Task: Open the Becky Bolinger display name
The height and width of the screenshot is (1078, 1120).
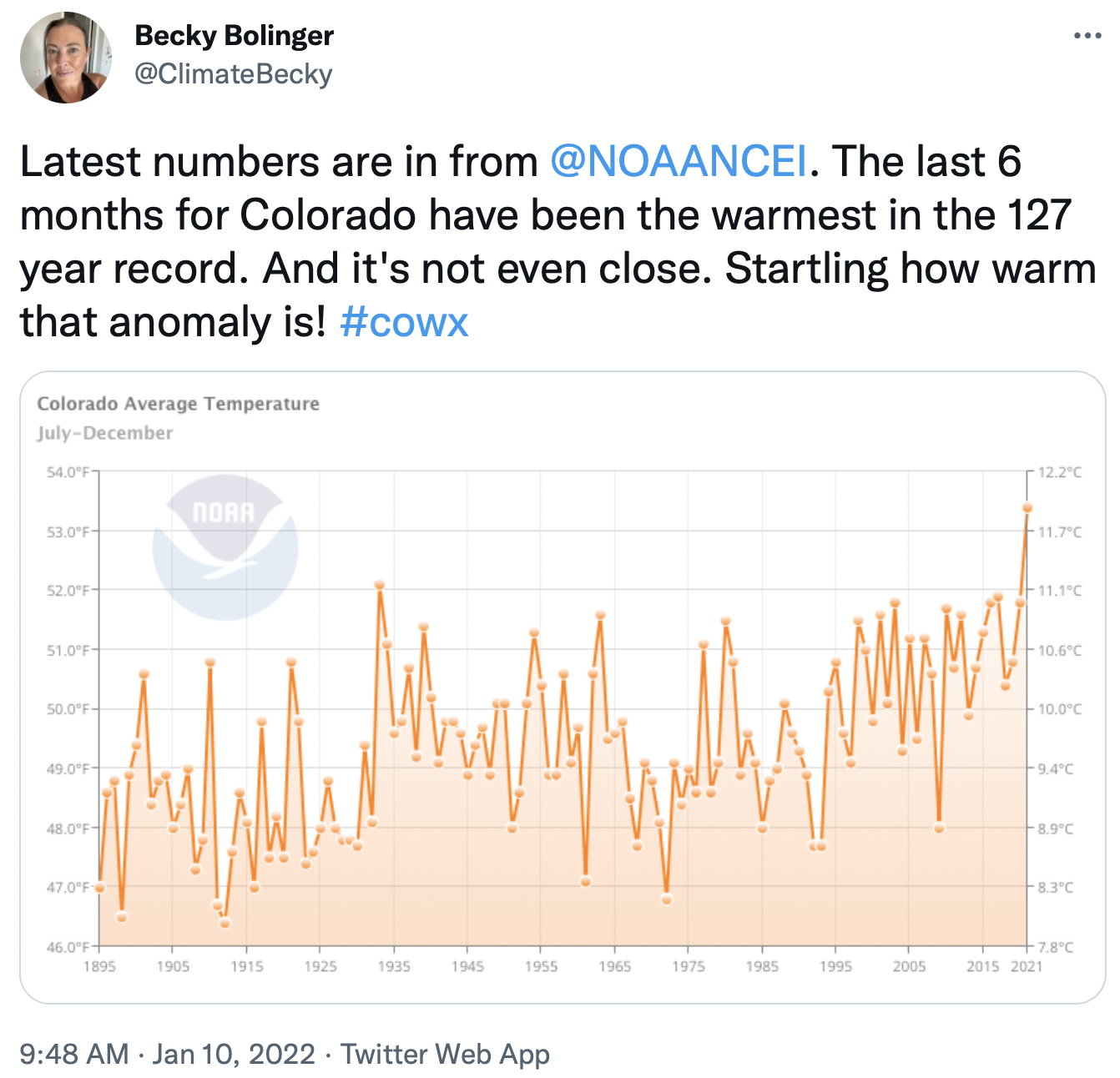Action: [x=234, y=36]
